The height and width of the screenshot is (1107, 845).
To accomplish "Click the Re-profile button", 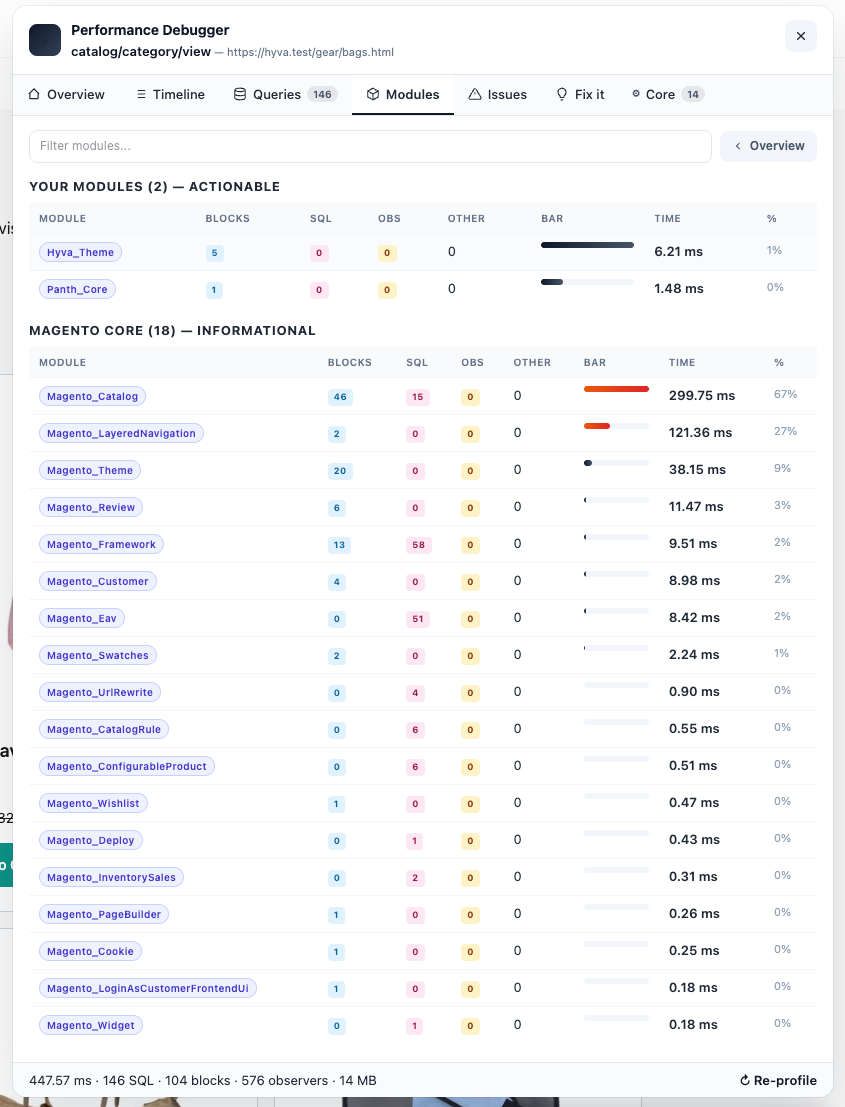I will coord(778,1080).
